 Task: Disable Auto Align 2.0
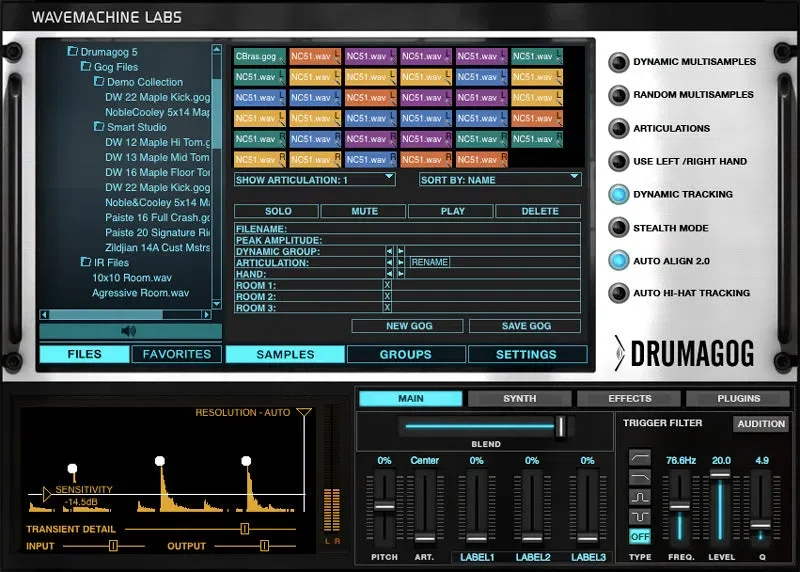point(619,260)
